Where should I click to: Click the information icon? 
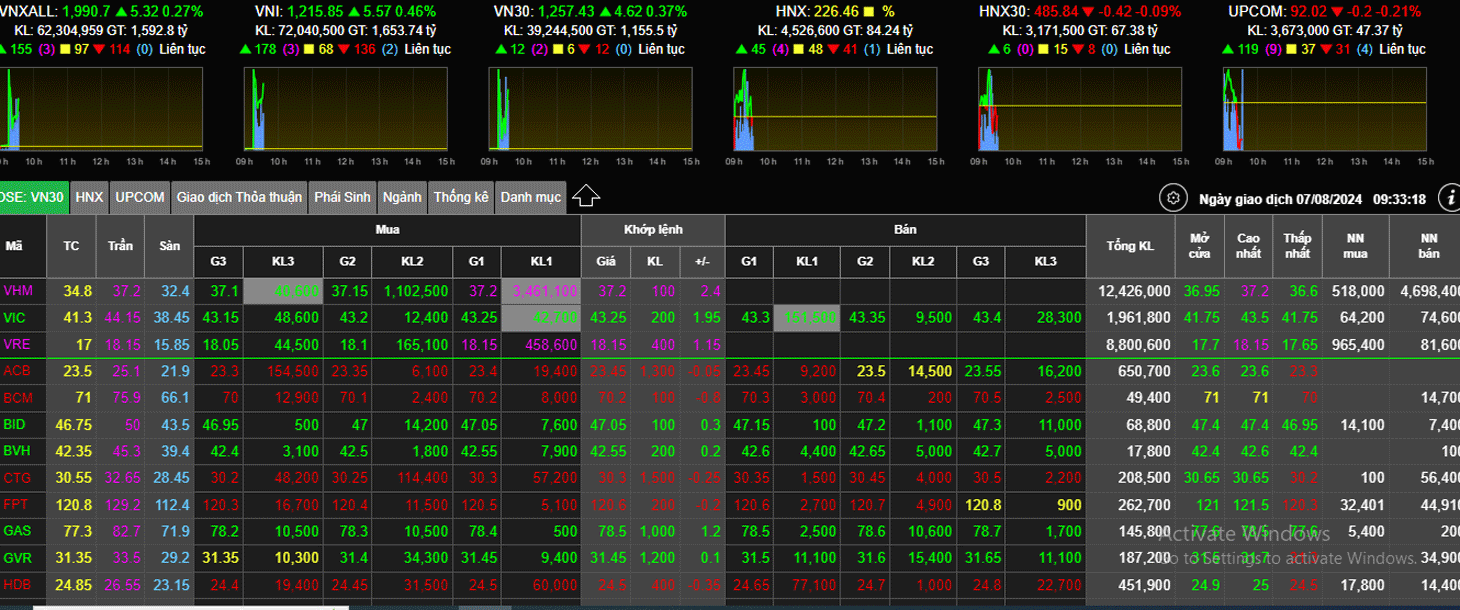1449,198
